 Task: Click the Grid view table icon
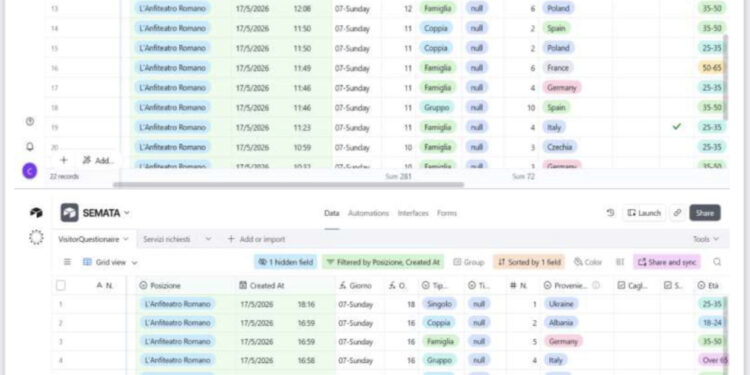(88, 262)
